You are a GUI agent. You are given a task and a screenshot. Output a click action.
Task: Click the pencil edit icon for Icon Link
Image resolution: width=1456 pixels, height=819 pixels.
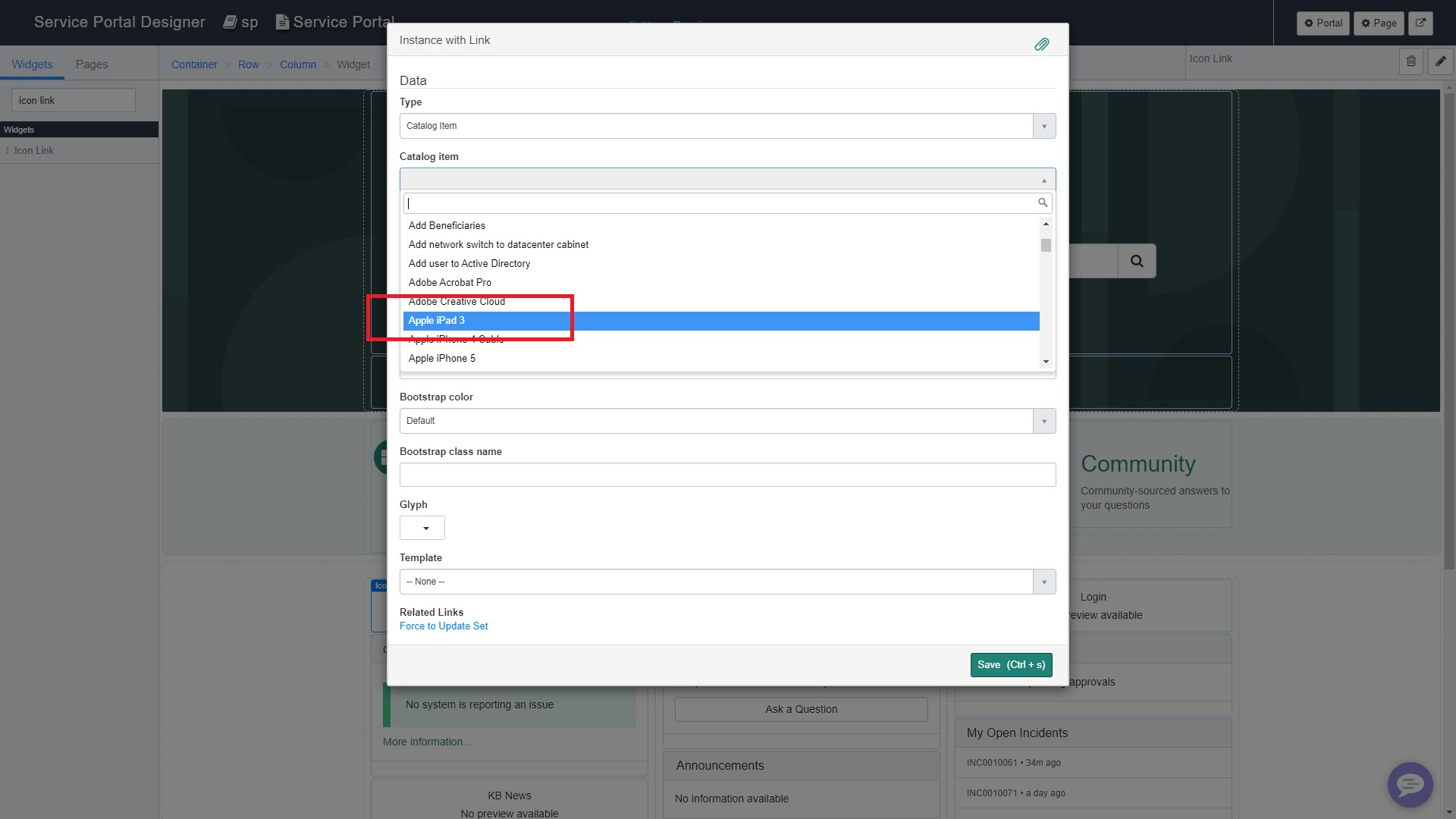1440,61
